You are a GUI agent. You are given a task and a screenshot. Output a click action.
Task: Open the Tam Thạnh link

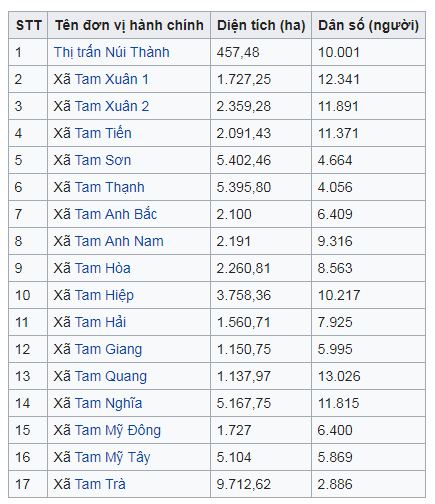click(110, 187)
